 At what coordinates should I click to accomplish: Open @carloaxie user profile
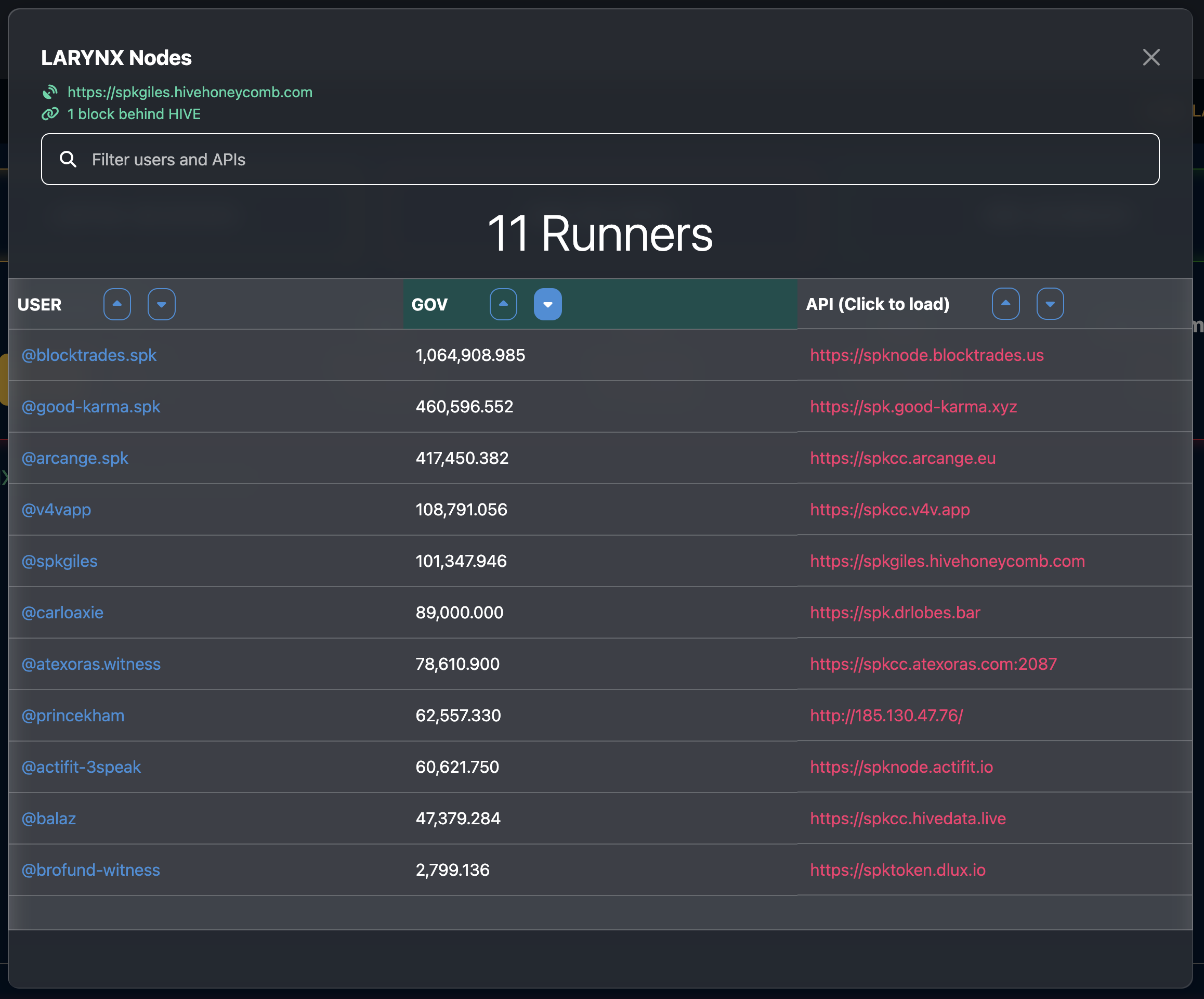[62, 613]
